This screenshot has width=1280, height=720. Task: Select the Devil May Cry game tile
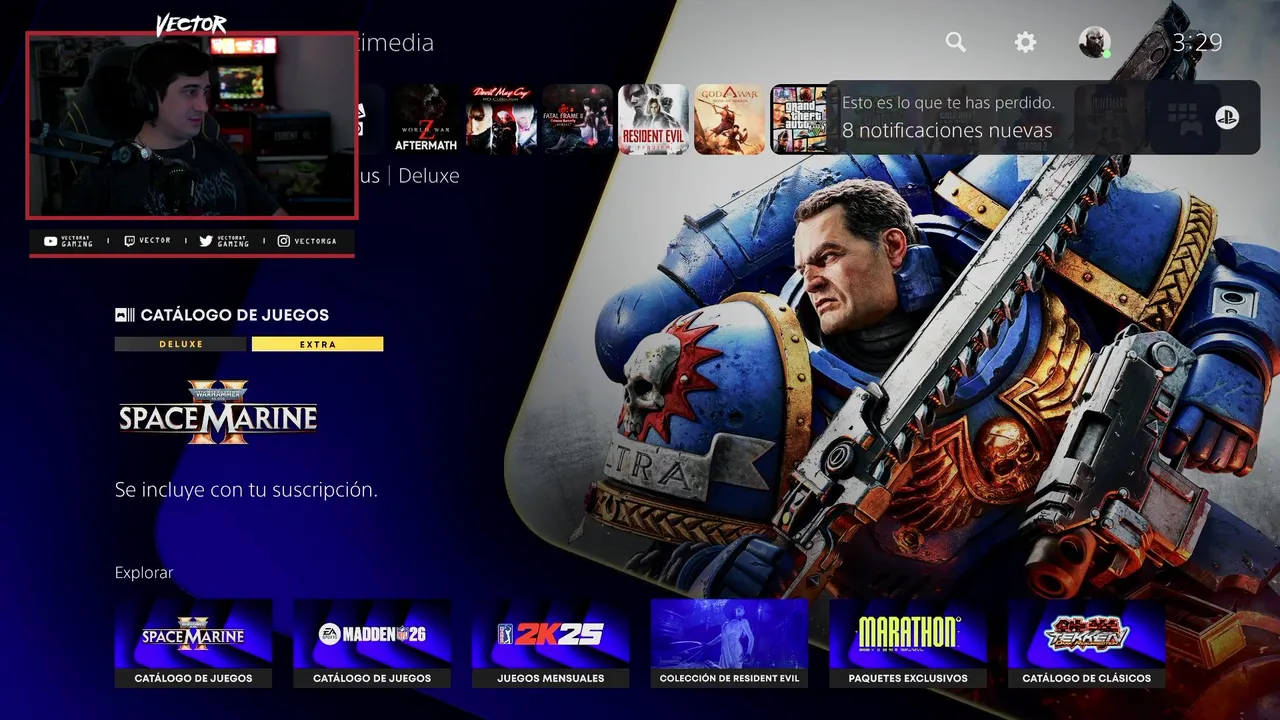[x=501, y=119]
